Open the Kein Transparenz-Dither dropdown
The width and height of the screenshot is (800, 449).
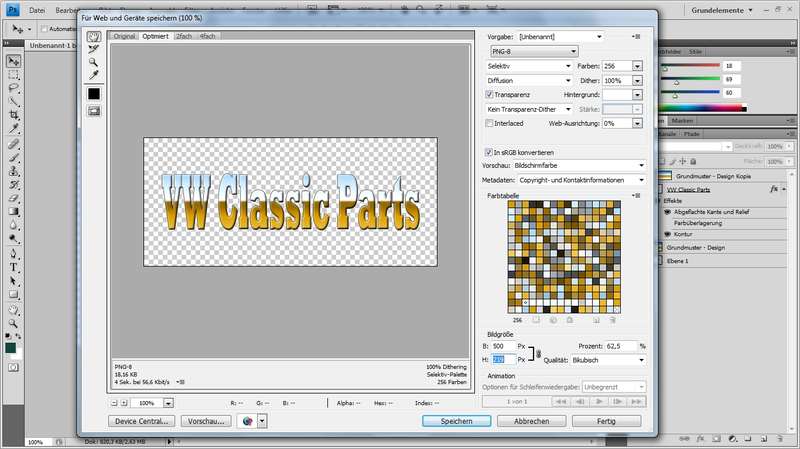[529, 109]
